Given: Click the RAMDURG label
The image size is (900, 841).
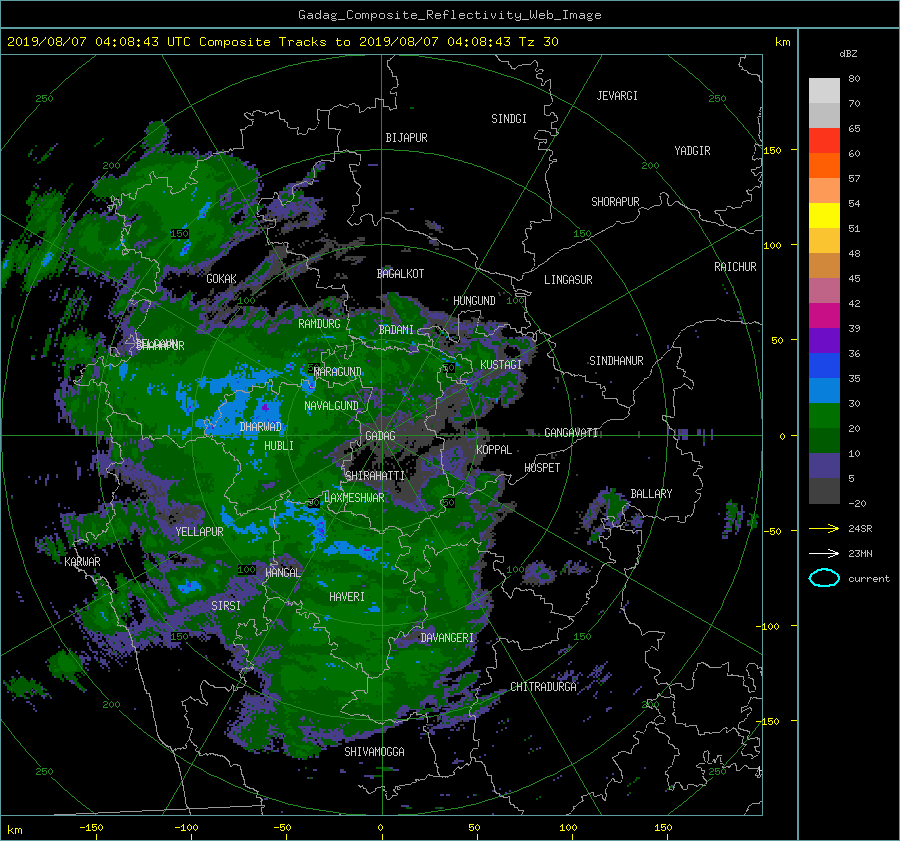Looking at the screenshot, I should click(319, 324).
